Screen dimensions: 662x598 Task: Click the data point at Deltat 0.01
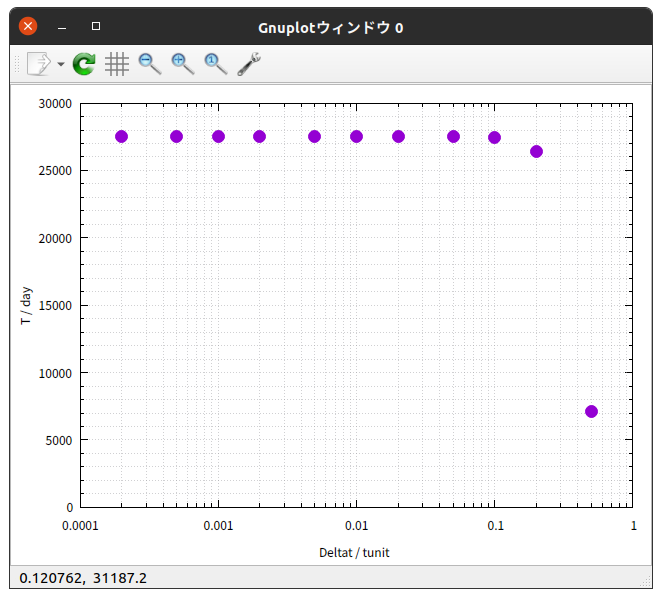click(356, 136)
